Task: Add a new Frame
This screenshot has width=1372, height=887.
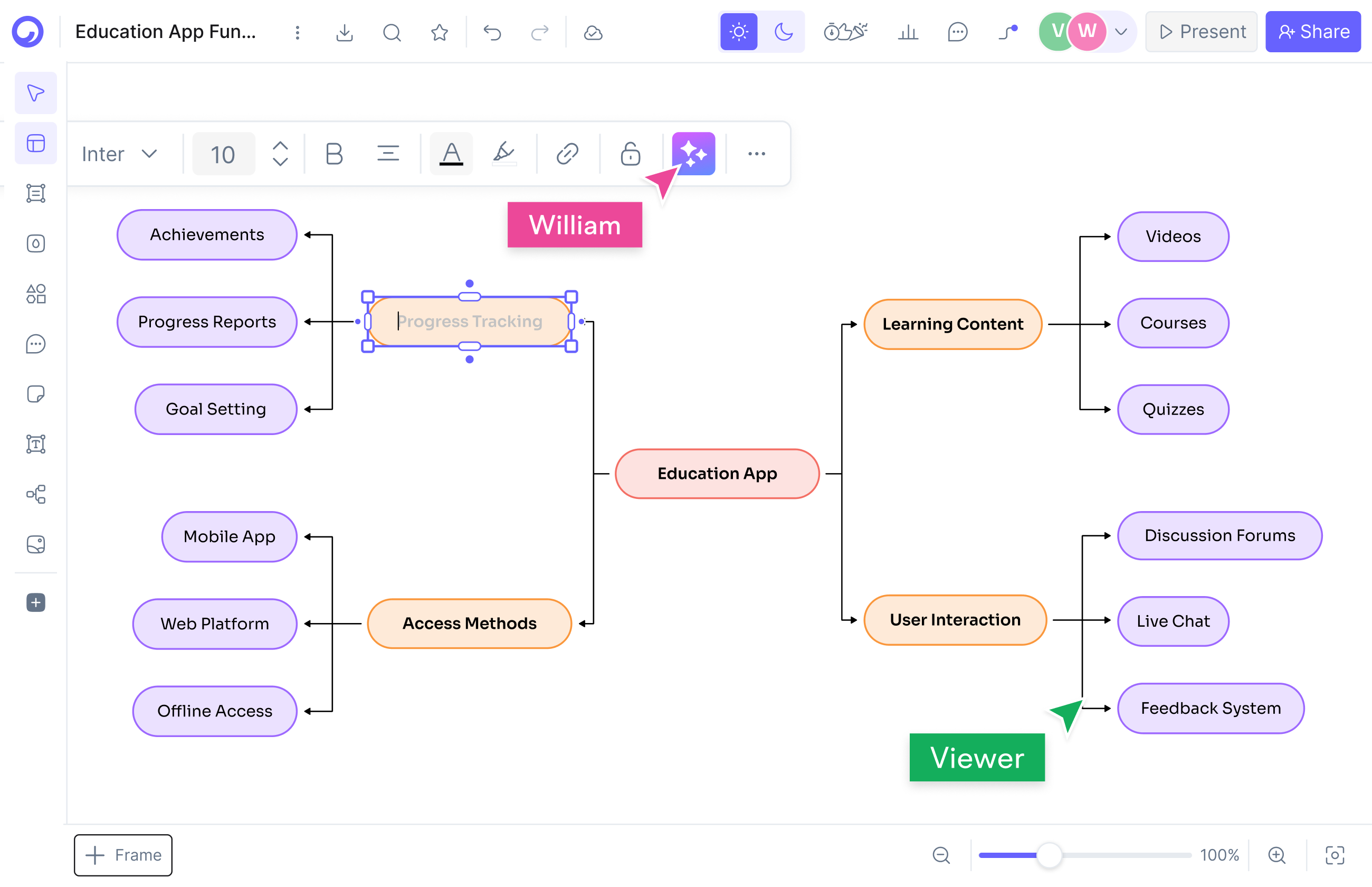Action: pyautogui.click(x=123, y=855)
